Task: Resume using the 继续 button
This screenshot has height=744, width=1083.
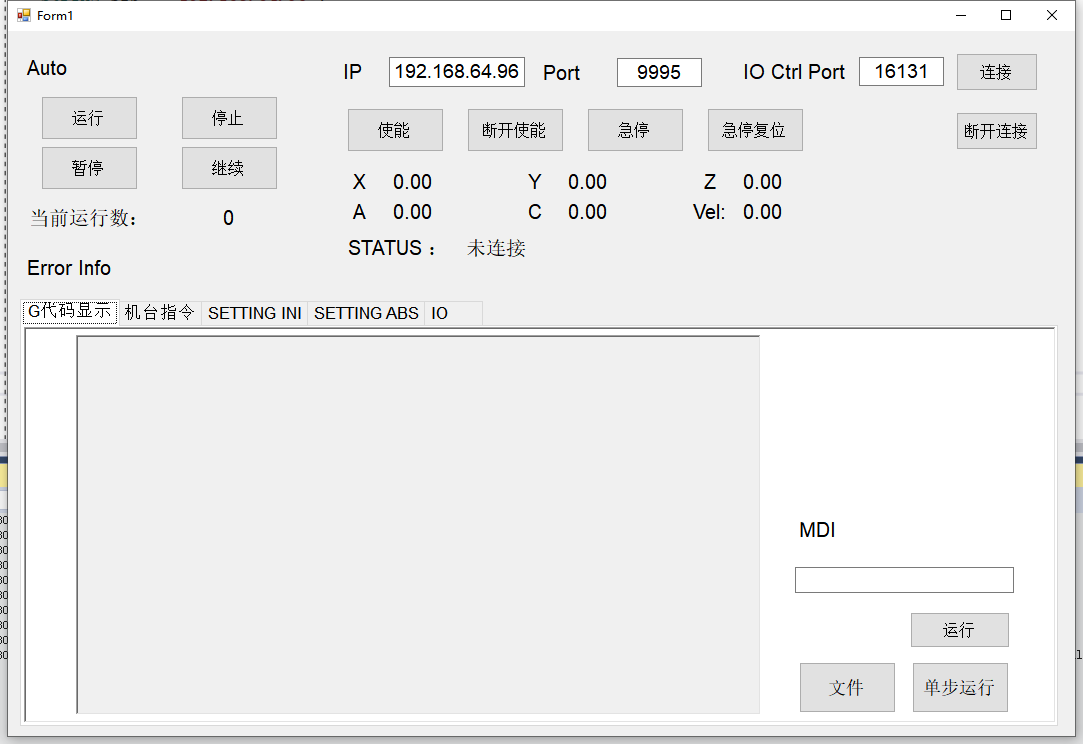Action: 229,168
